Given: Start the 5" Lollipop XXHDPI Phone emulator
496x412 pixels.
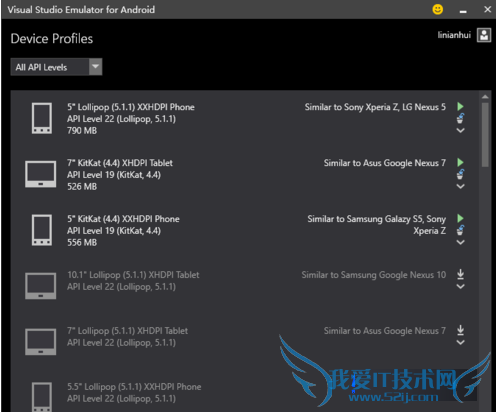Looking at the screenshot, I should click(460, 107).
